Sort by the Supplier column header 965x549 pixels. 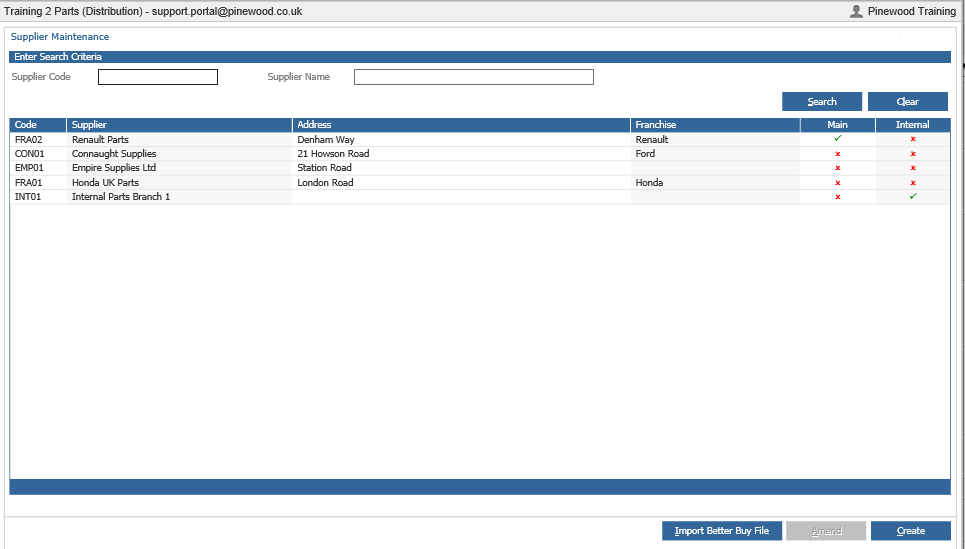pyautogui.click(x=179, y=125)
